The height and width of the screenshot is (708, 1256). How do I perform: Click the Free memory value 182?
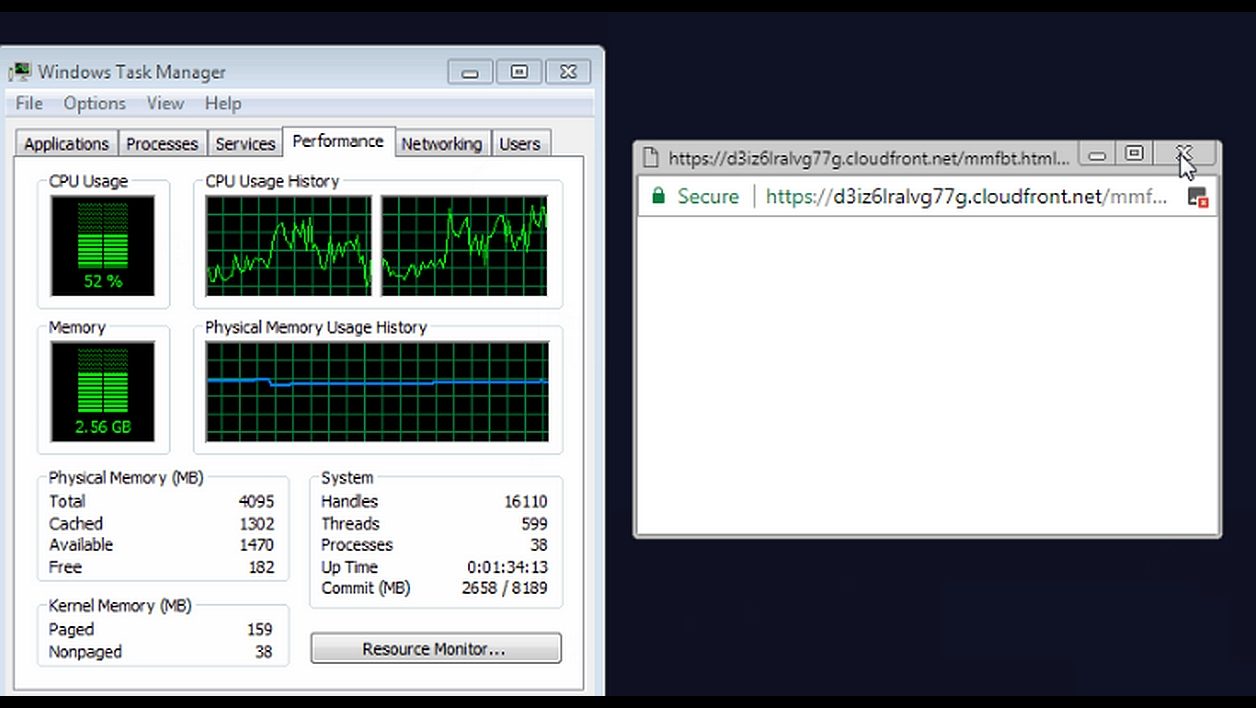(261, 567)
